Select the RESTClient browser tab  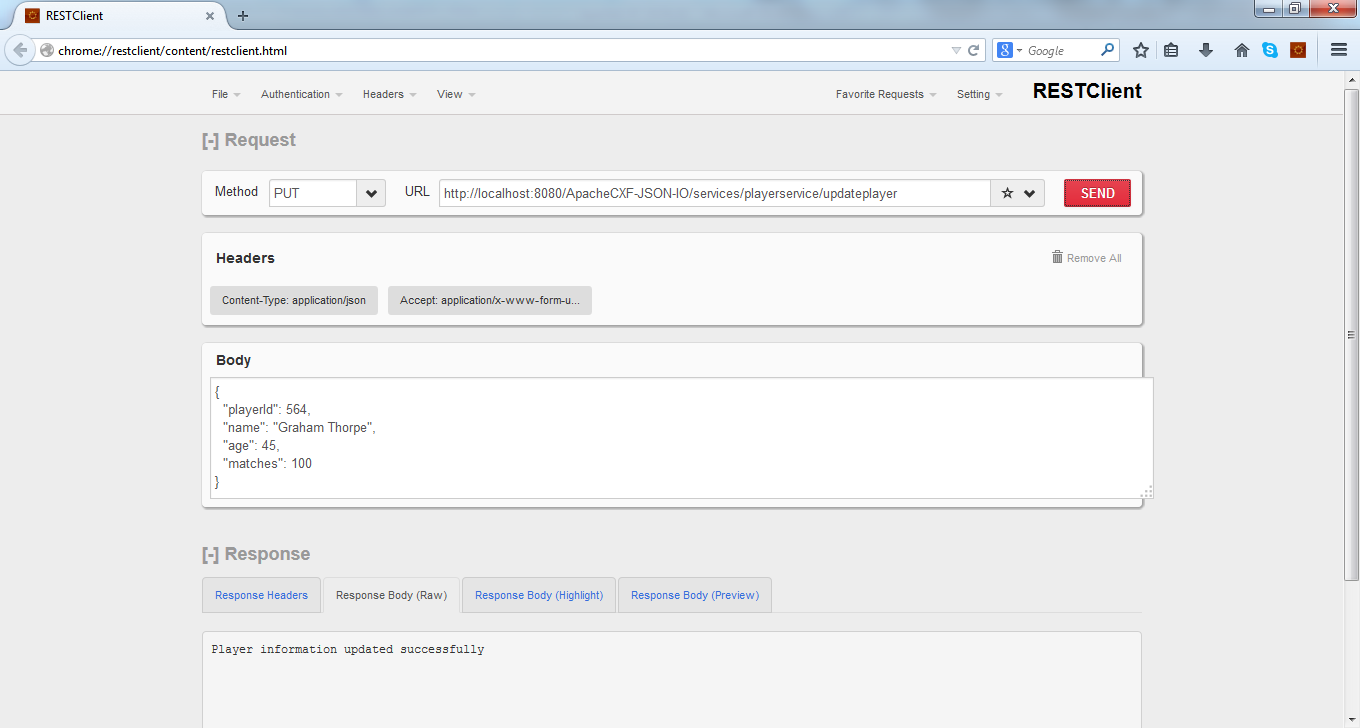tap(120, 16)
